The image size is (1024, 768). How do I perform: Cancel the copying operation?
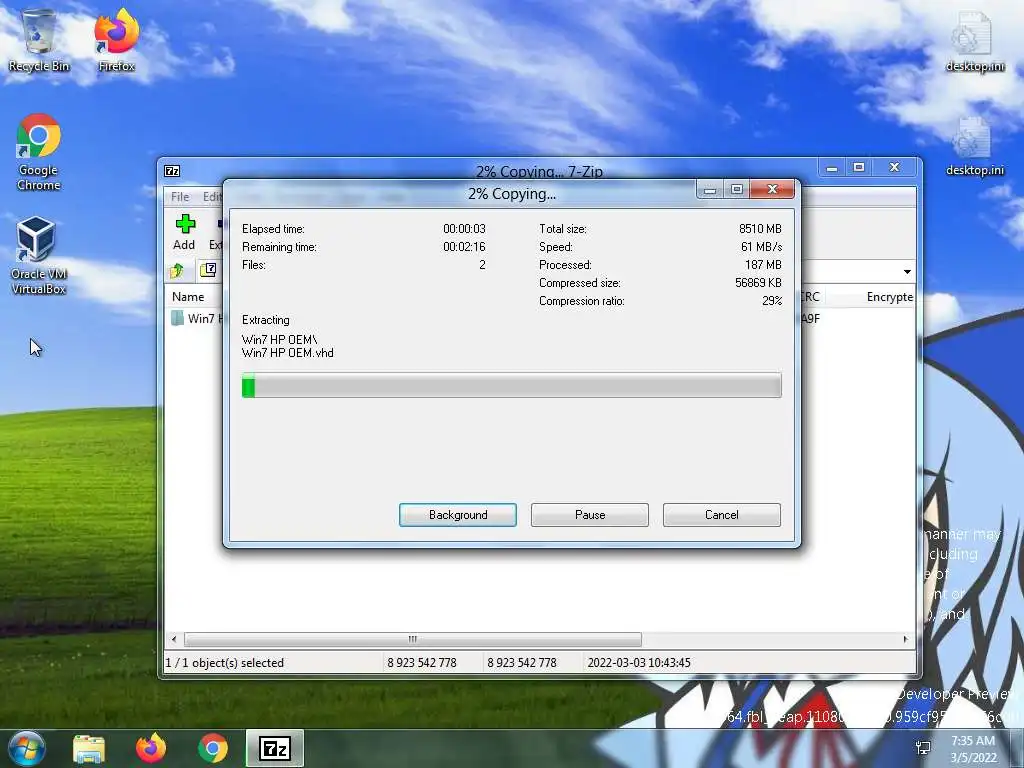(722, 515)
